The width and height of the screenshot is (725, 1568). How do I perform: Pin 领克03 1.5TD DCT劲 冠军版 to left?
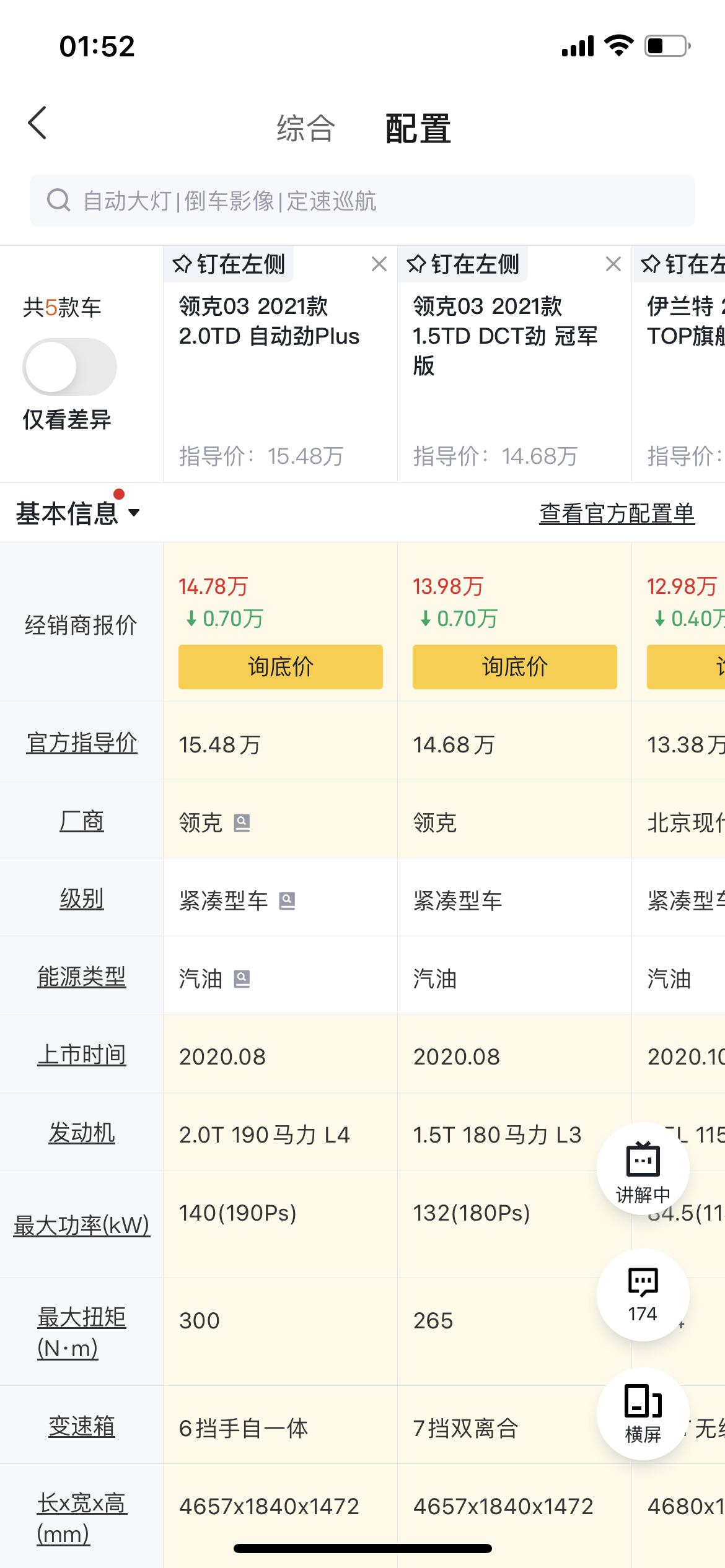tap(463, 264)
